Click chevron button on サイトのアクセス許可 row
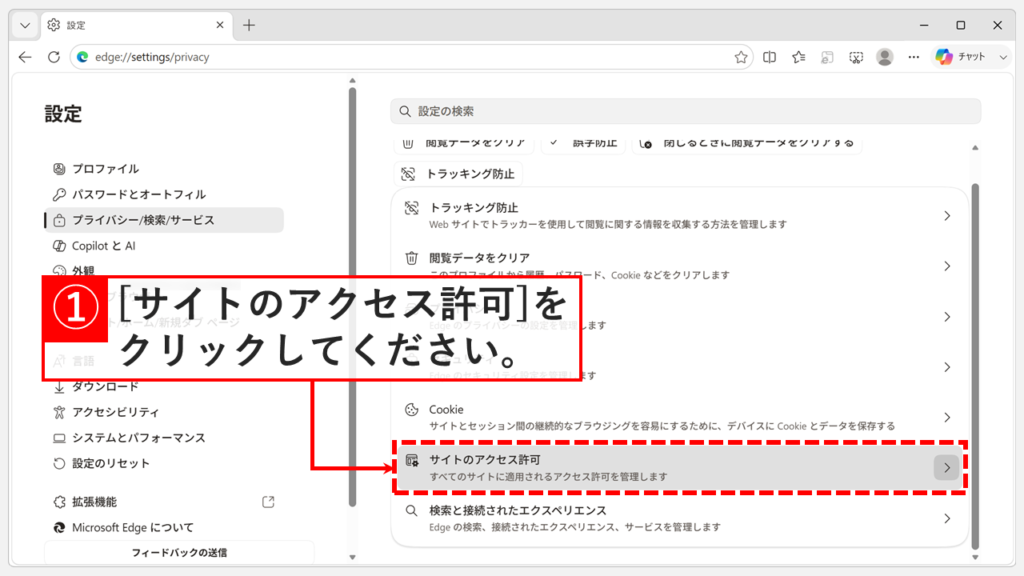Viewport: 1024px width, 576px height. [x=946, y=468]
